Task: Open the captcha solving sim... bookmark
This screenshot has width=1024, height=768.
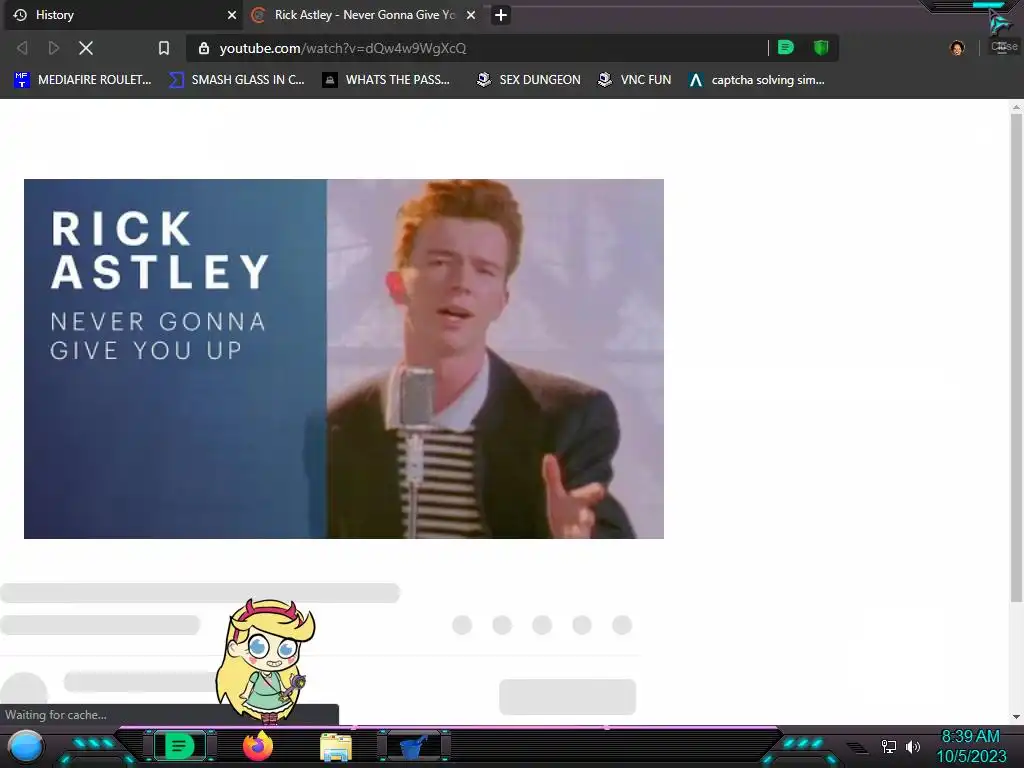Action: (757, 80)
